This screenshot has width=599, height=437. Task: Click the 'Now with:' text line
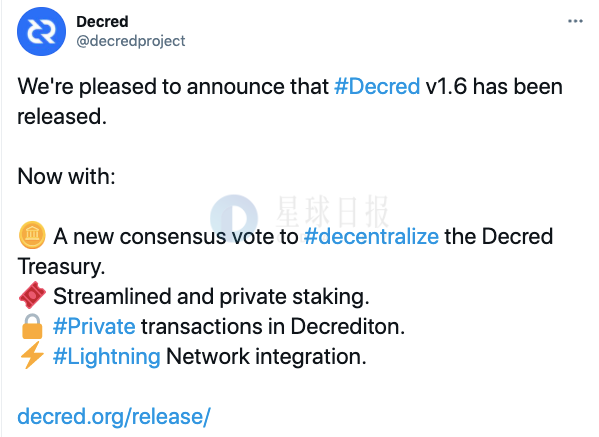click(x=66, y=176)
